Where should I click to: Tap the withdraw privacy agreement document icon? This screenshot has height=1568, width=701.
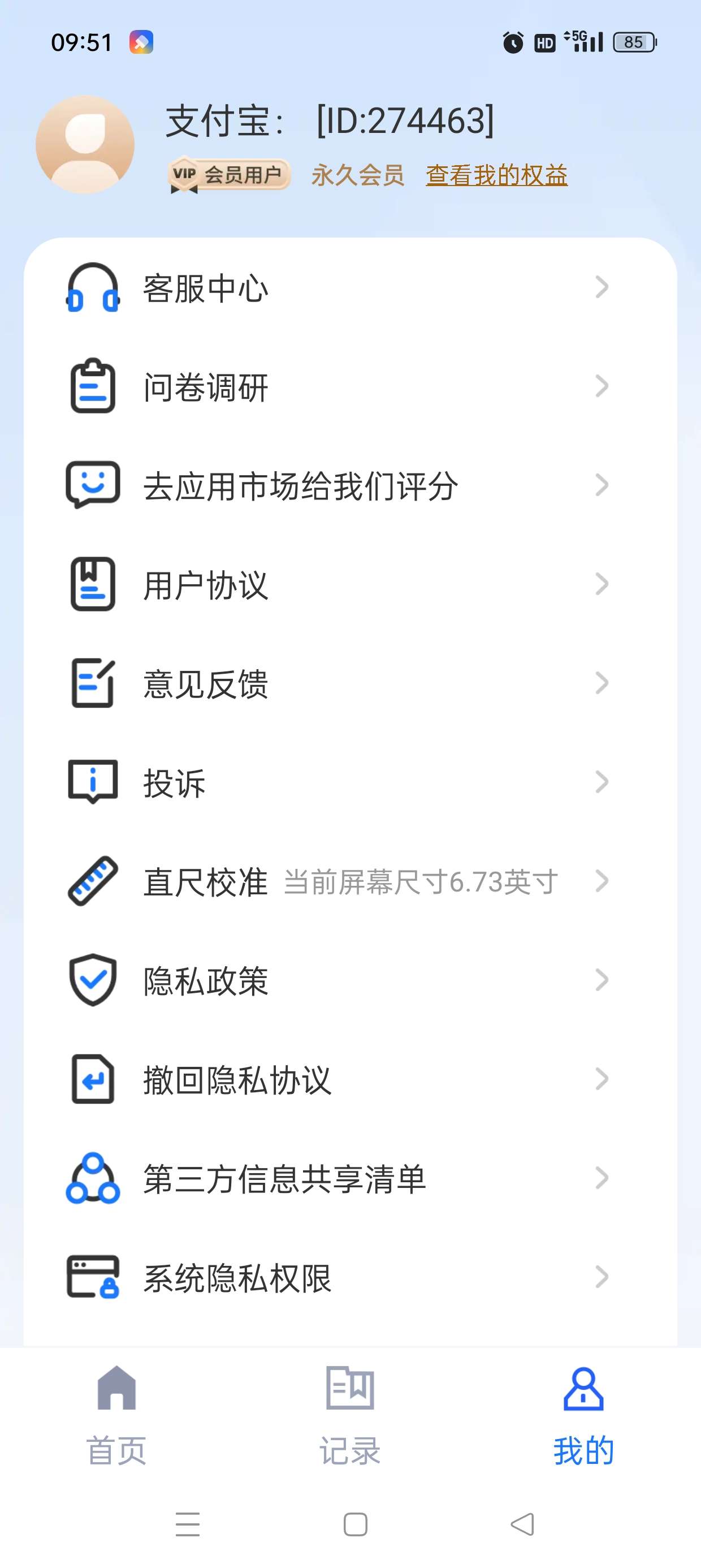pos(93,1079)
